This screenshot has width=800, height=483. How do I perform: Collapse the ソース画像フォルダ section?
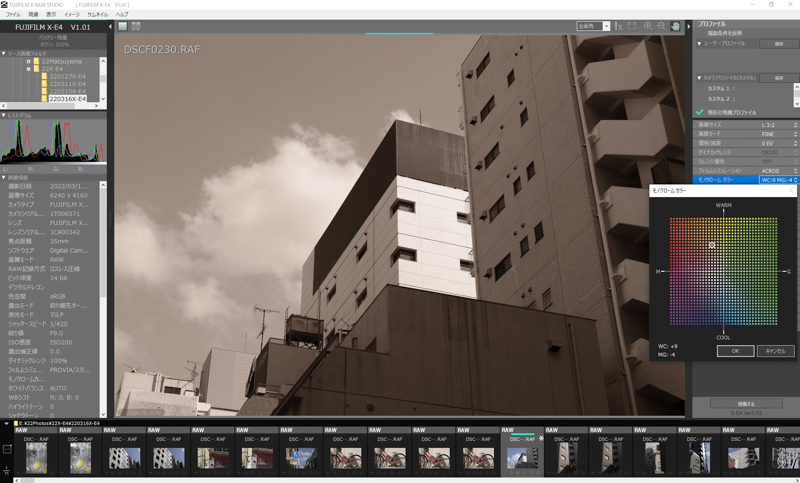point(4,54)
